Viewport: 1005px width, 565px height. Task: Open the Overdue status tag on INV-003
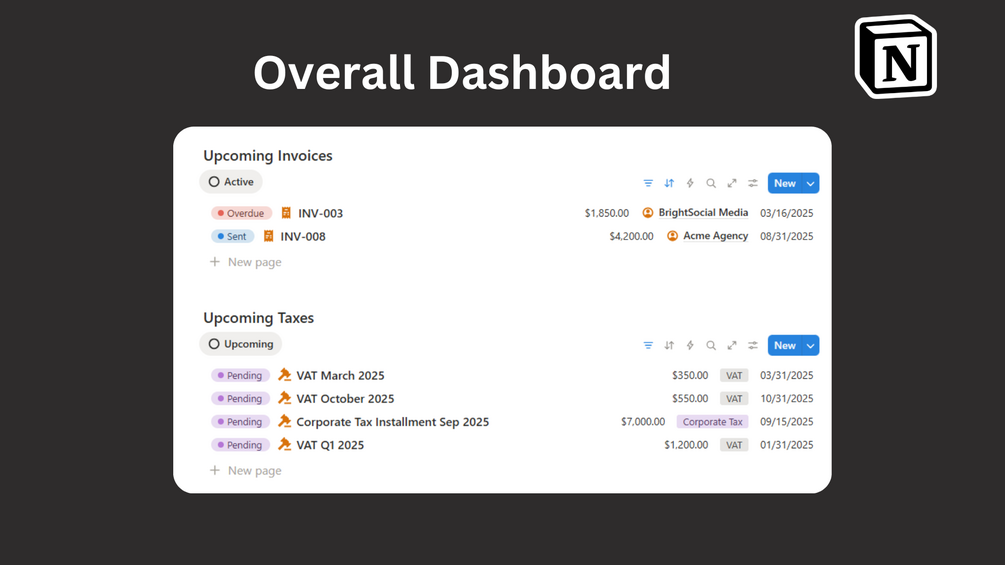[241, 213]
